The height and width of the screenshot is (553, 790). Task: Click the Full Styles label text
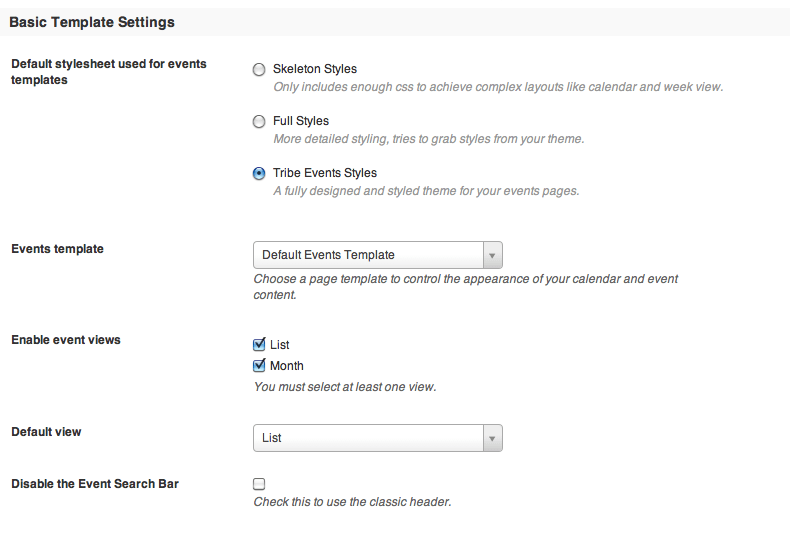pyautogui.click(x=301, y=121)
